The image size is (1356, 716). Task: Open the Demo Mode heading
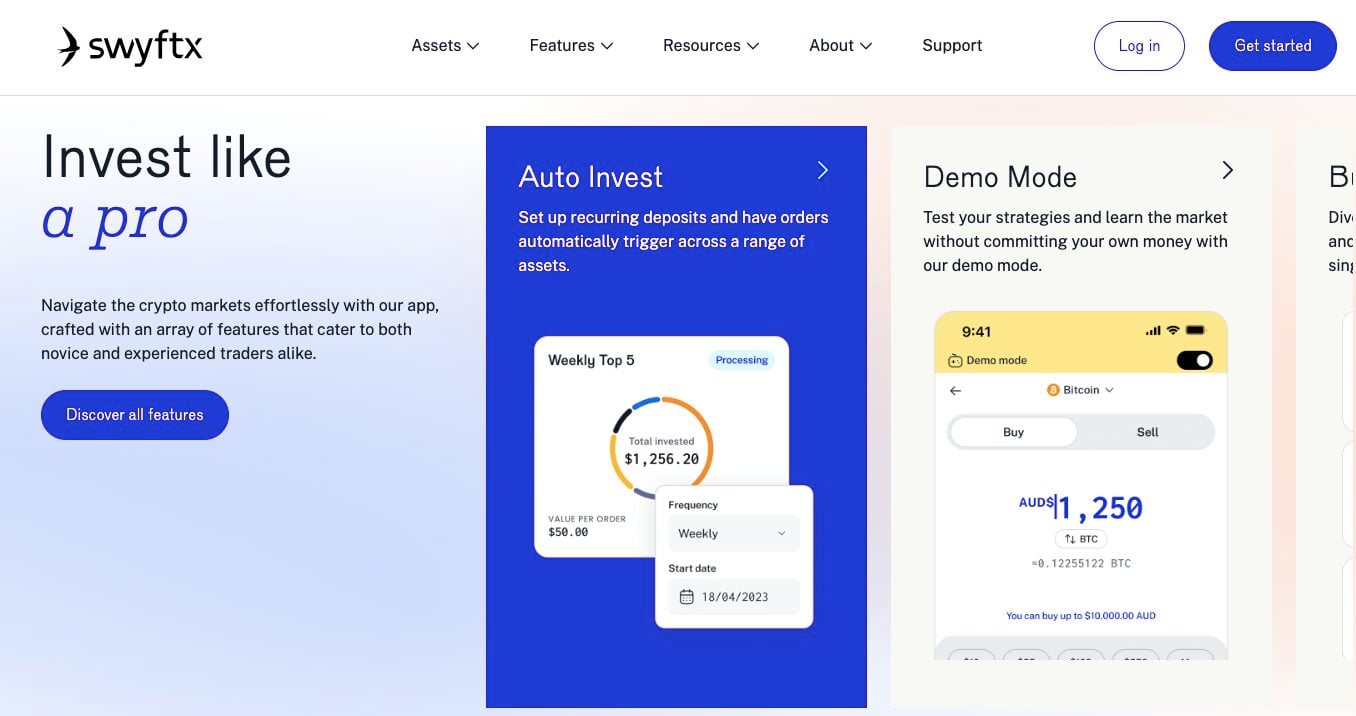coord(1000,177)
